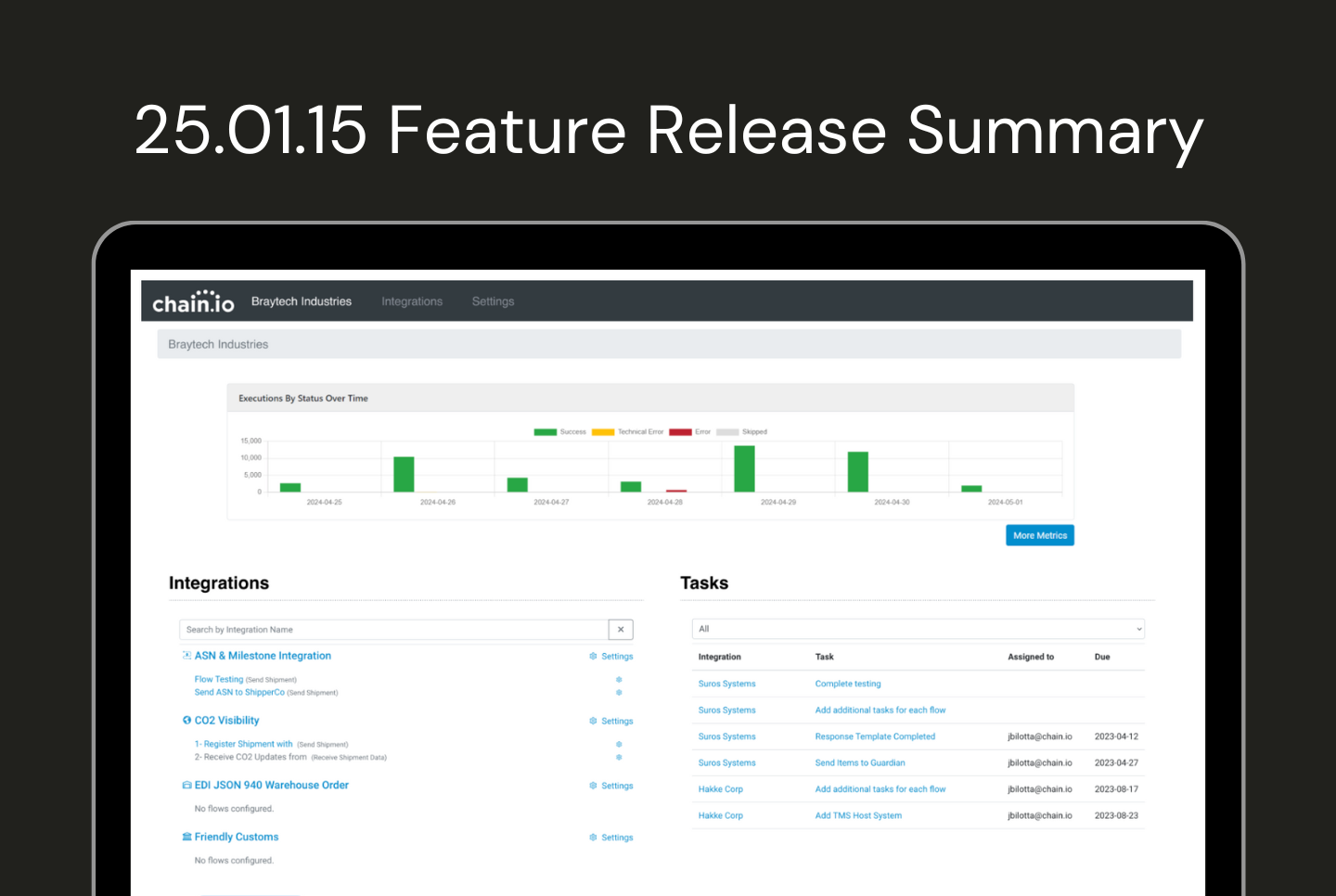This screenshot has height=896, width=1336.
Task: Click the ASN & Milestone Integration icon
Action: [x=186, y=656]
